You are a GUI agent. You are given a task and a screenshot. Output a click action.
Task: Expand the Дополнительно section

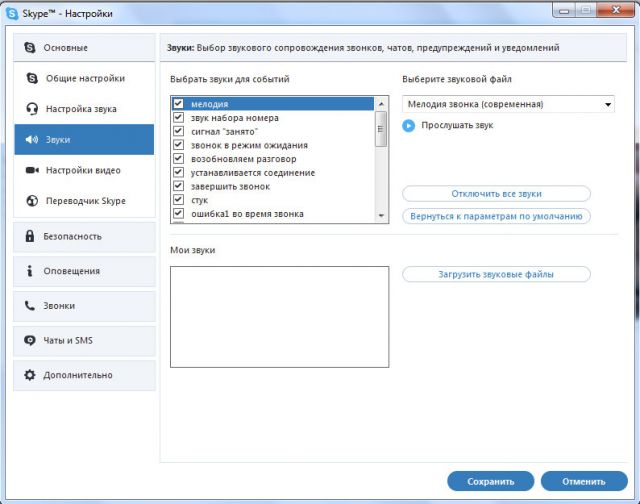coord(84,375)
